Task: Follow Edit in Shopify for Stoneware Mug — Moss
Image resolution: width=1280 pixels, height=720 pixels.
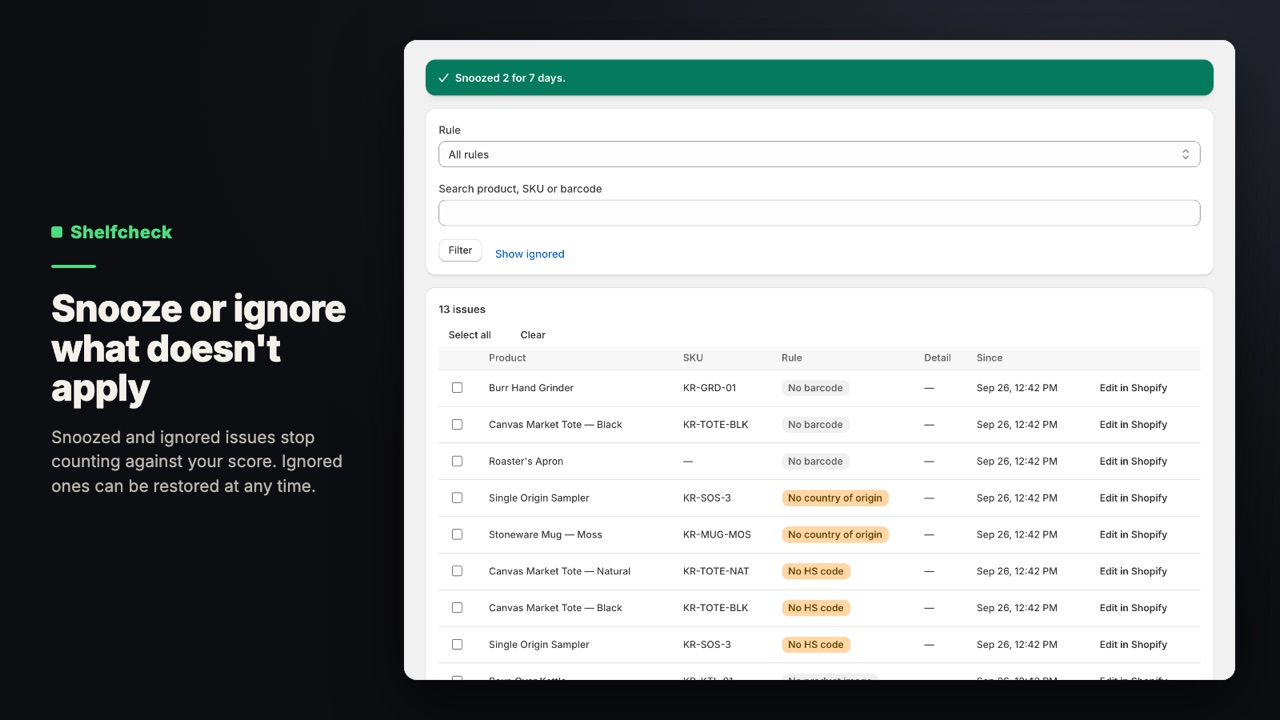Action: click(1133, 535)
